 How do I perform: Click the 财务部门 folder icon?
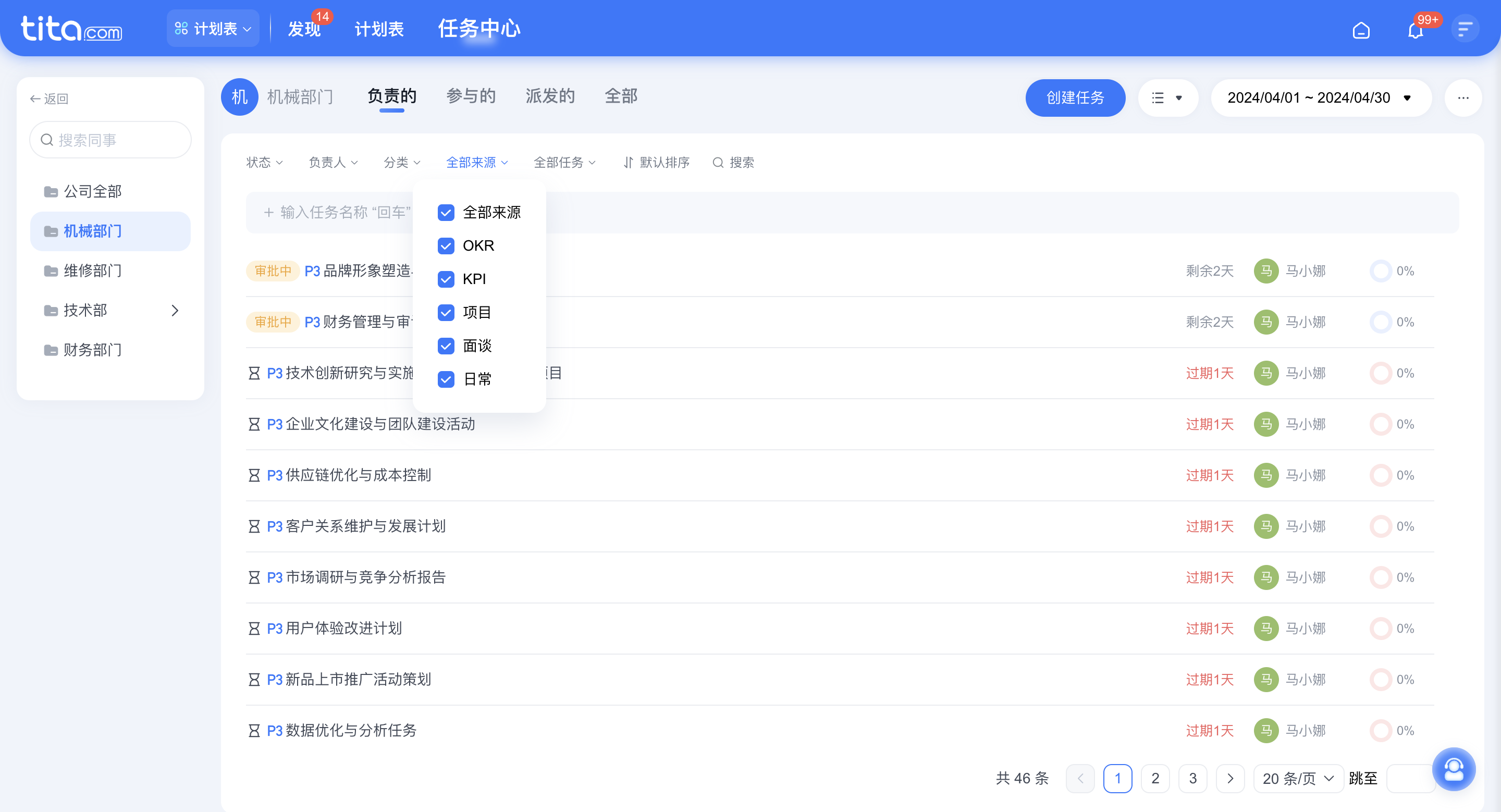click(51, 350)
